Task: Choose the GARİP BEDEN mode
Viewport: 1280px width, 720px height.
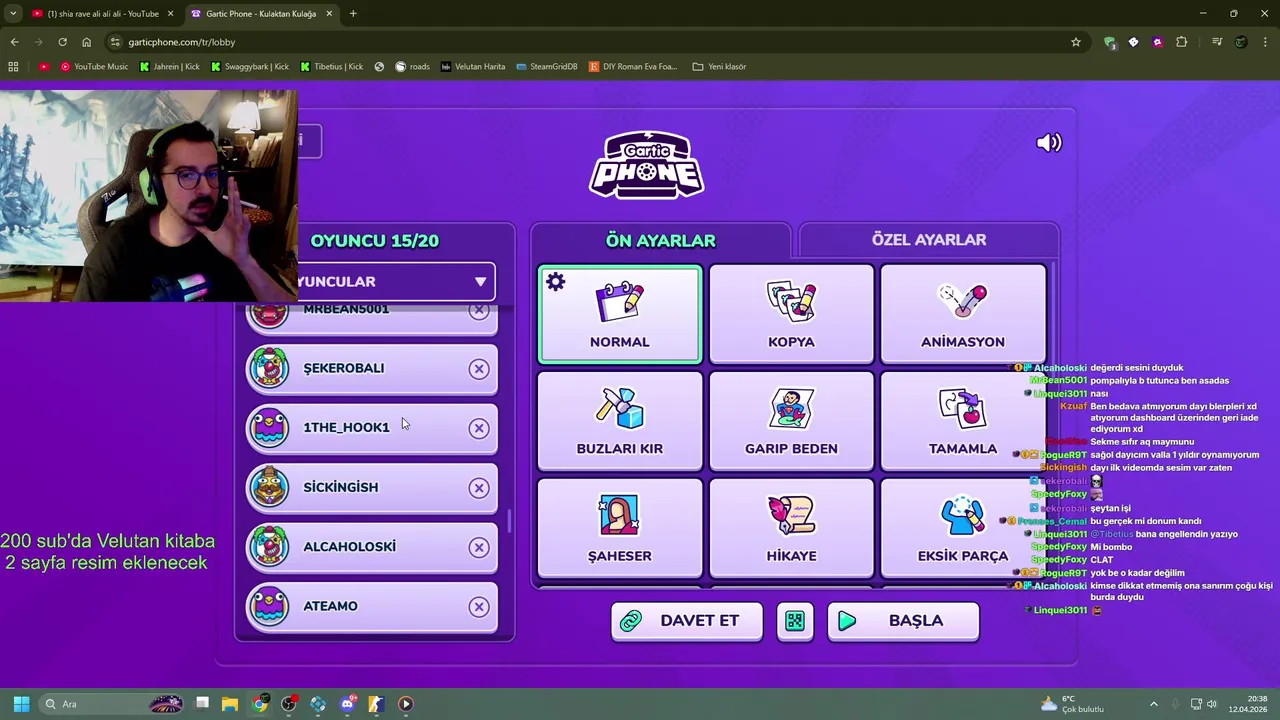Action: (x=791, y=421)
